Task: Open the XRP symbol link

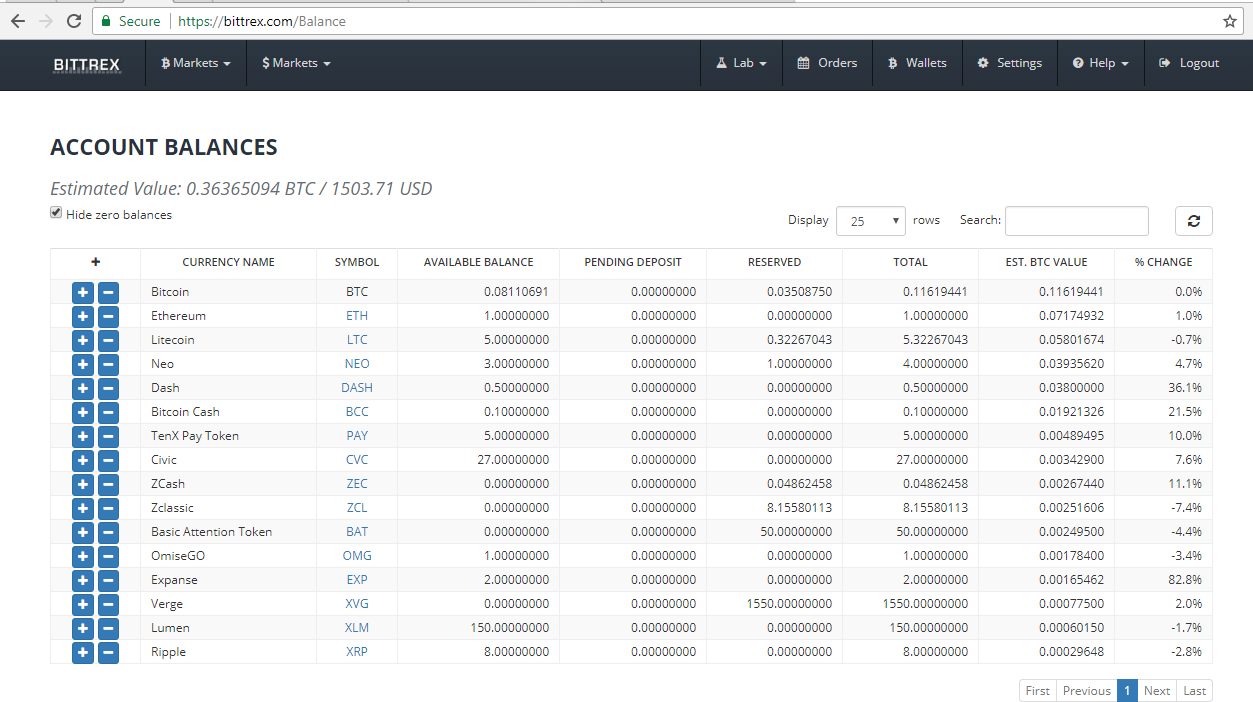Action: 357,652
